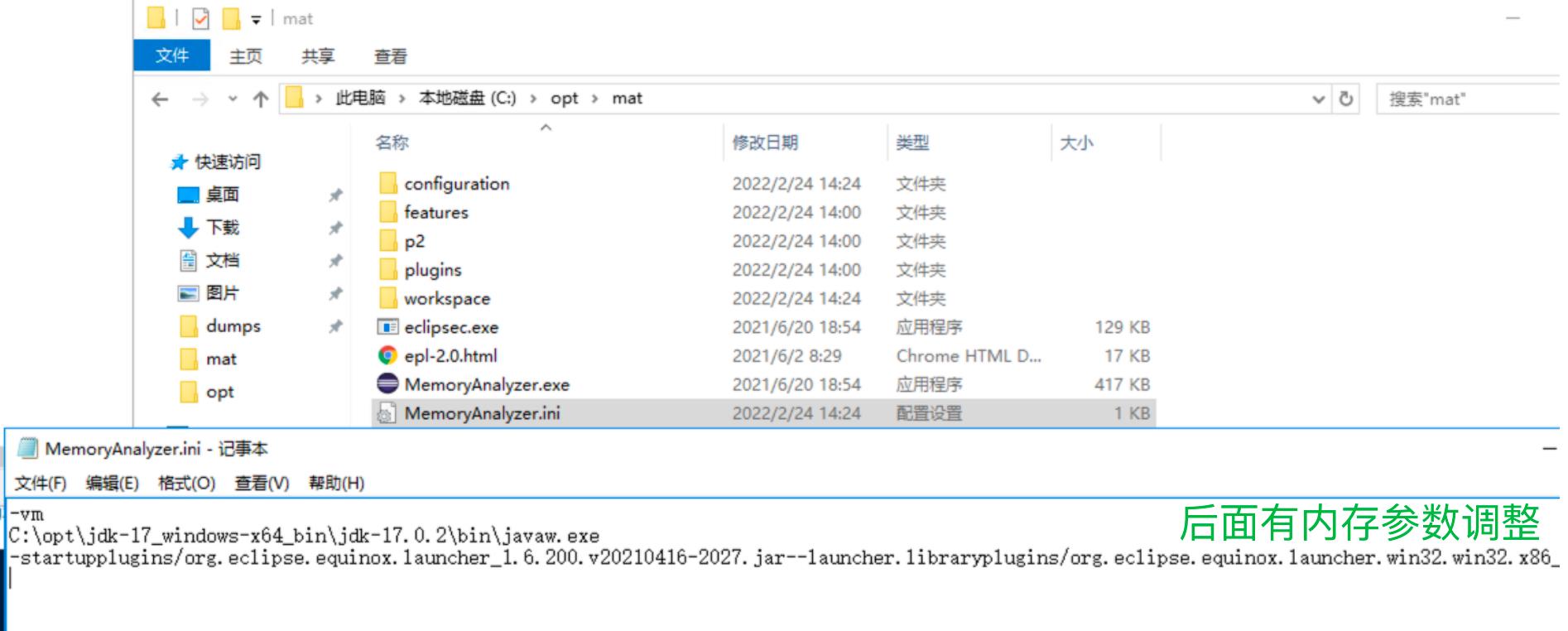Open recent locations dropdown arrow

click(233, 99)
